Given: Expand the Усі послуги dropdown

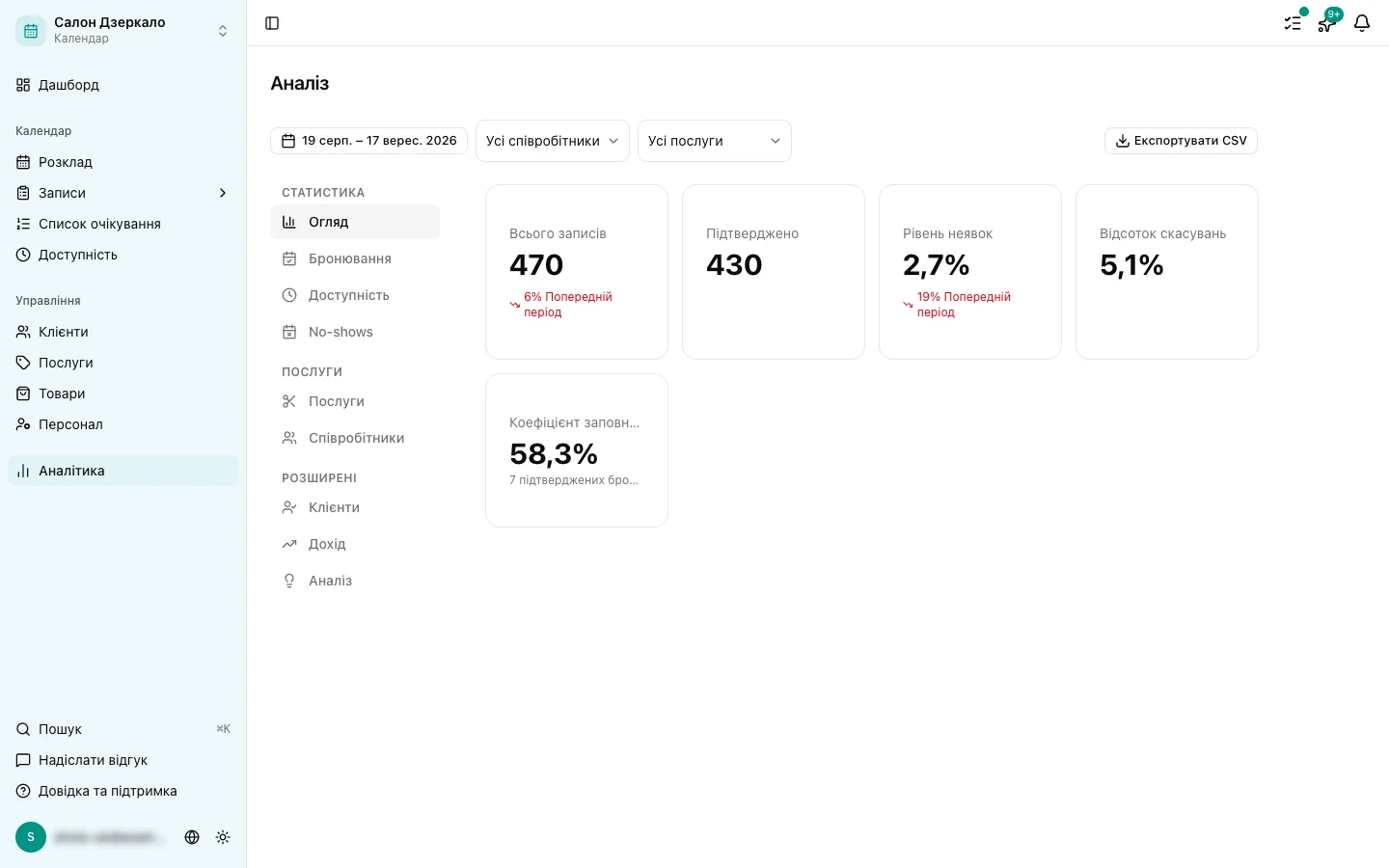Looking at the screenshot, I should pos(715,141).
